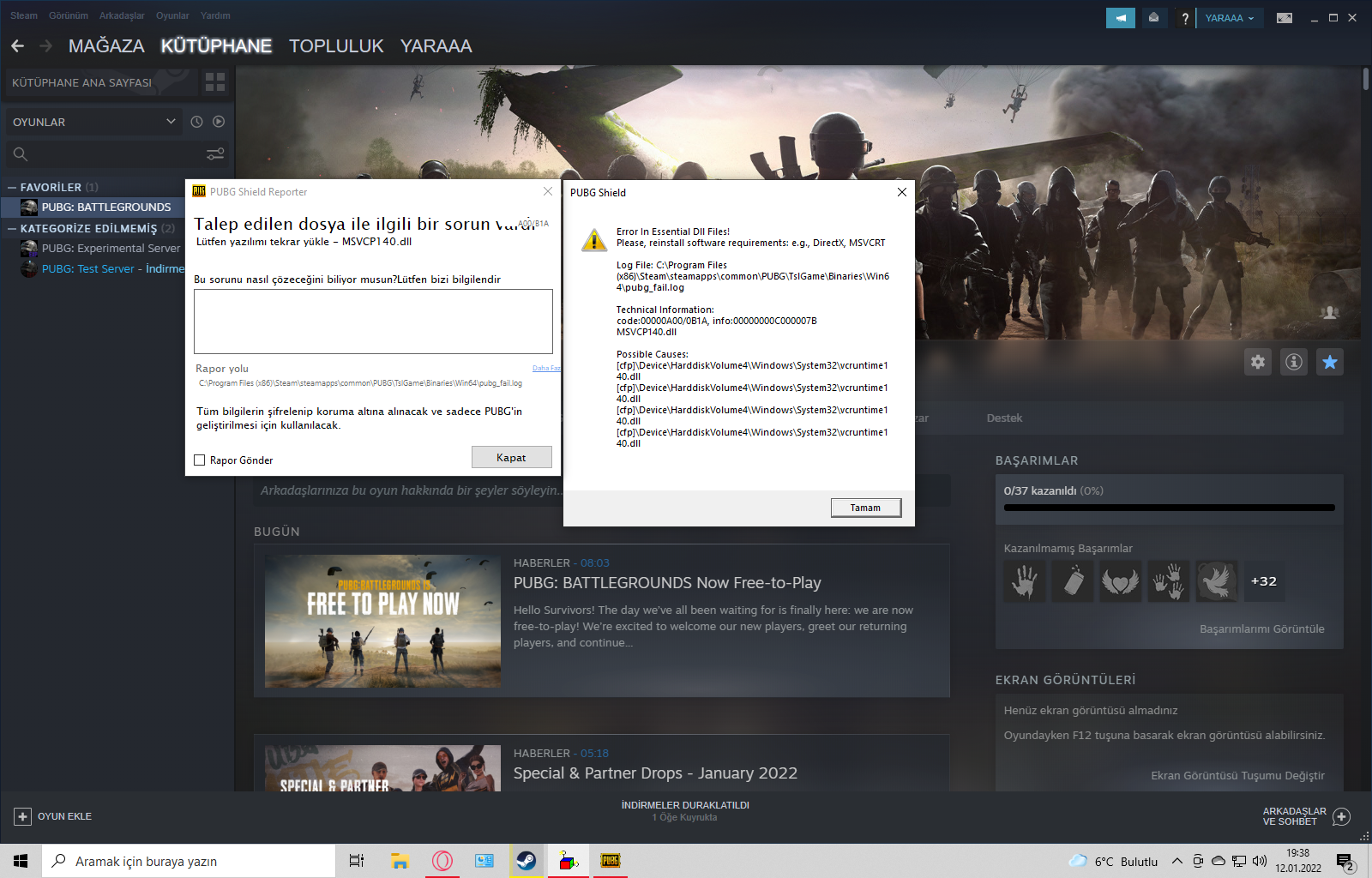Viewport: 1372px width, 878px height.
Task: Collapse the FAVORİLER category
Action: pyautogui.click(x=12, y=187)
